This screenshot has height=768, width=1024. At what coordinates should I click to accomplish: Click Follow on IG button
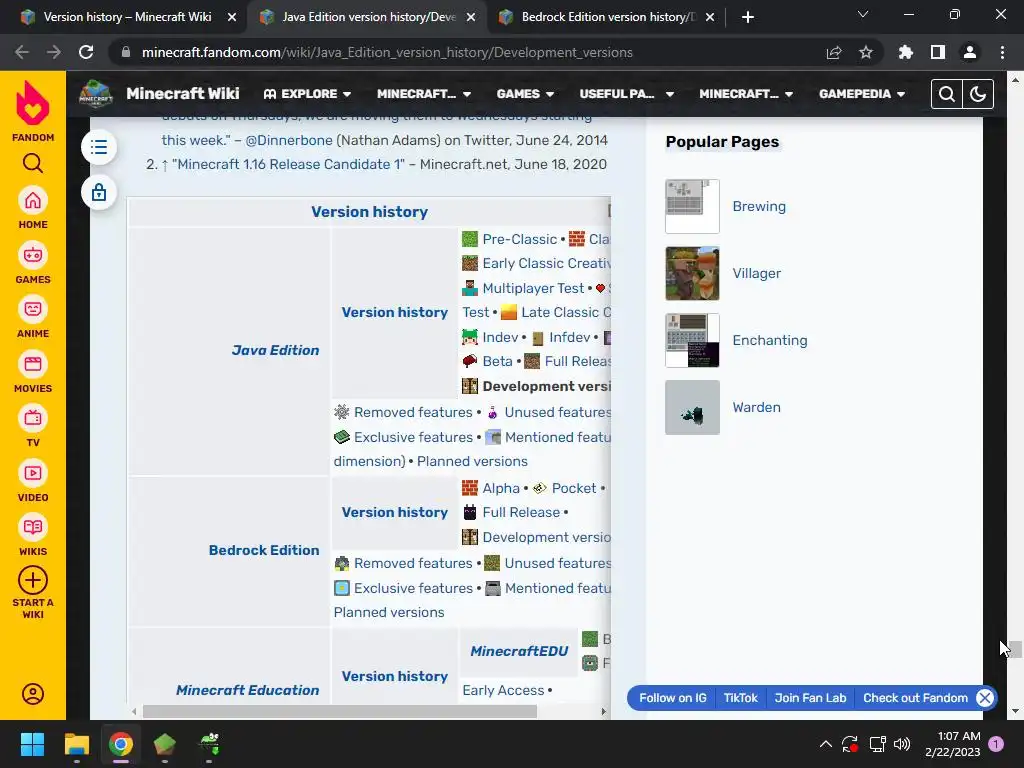[x=673, y=698]
